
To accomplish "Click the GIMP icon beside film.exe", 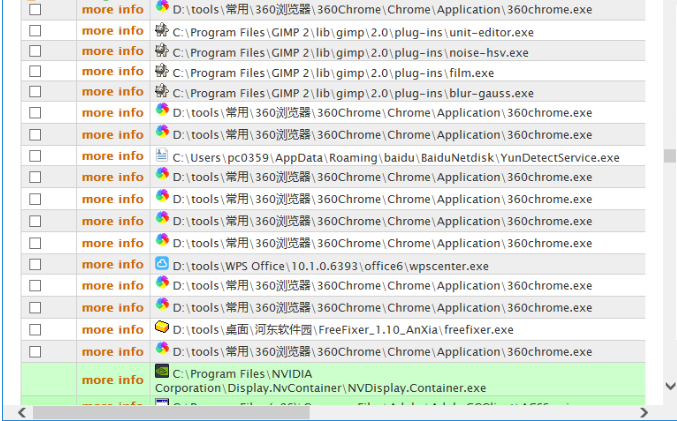I will 162,70.
